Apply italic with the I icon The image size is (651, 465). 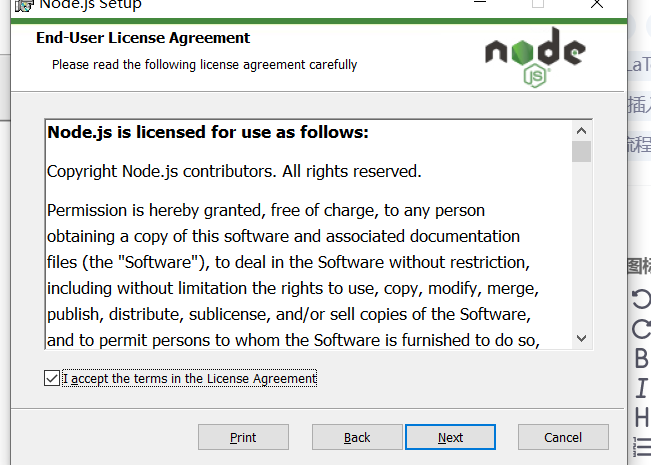pyautogui.click(x=642, y=388)
